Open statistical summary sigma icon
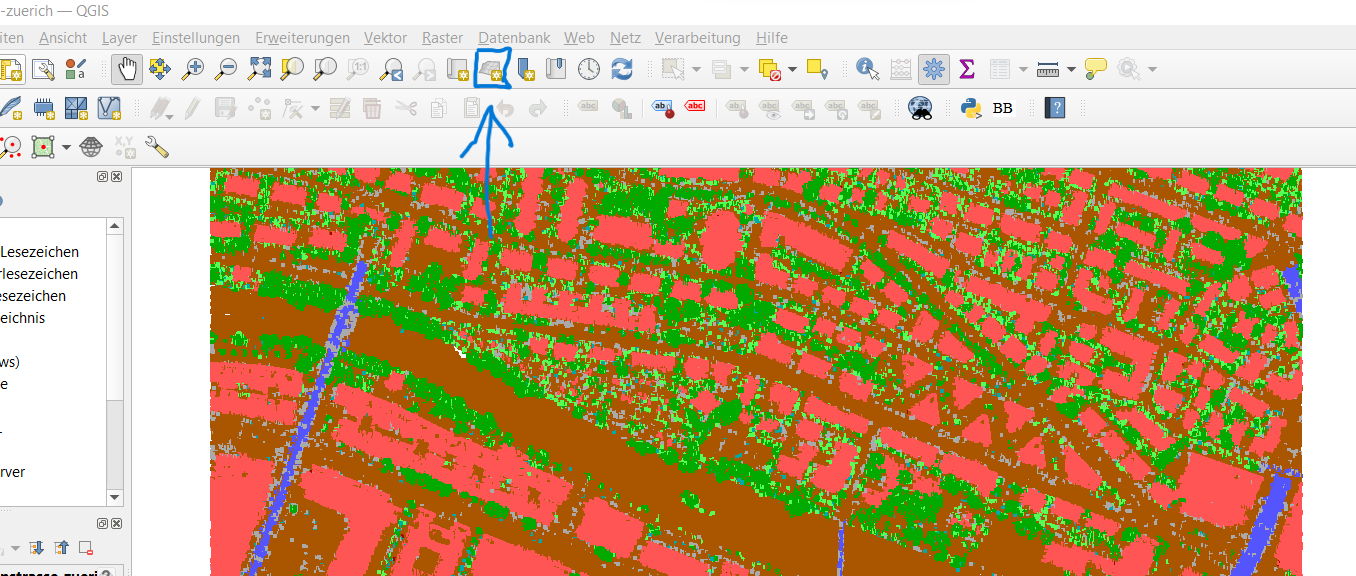The height and width of the screenshot is (576, 1356). click(966, 69)
